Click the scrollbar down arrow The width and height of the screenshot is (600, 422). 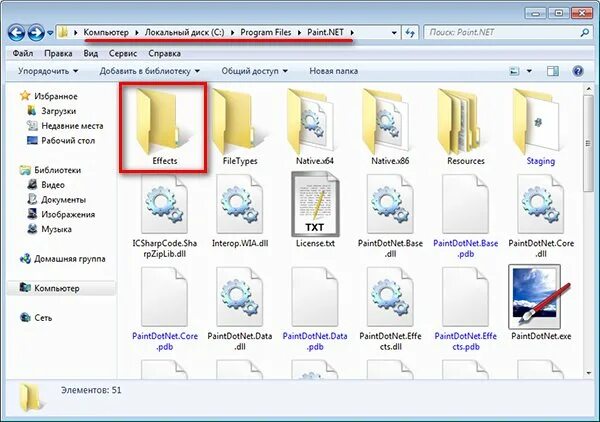(589, 373)
